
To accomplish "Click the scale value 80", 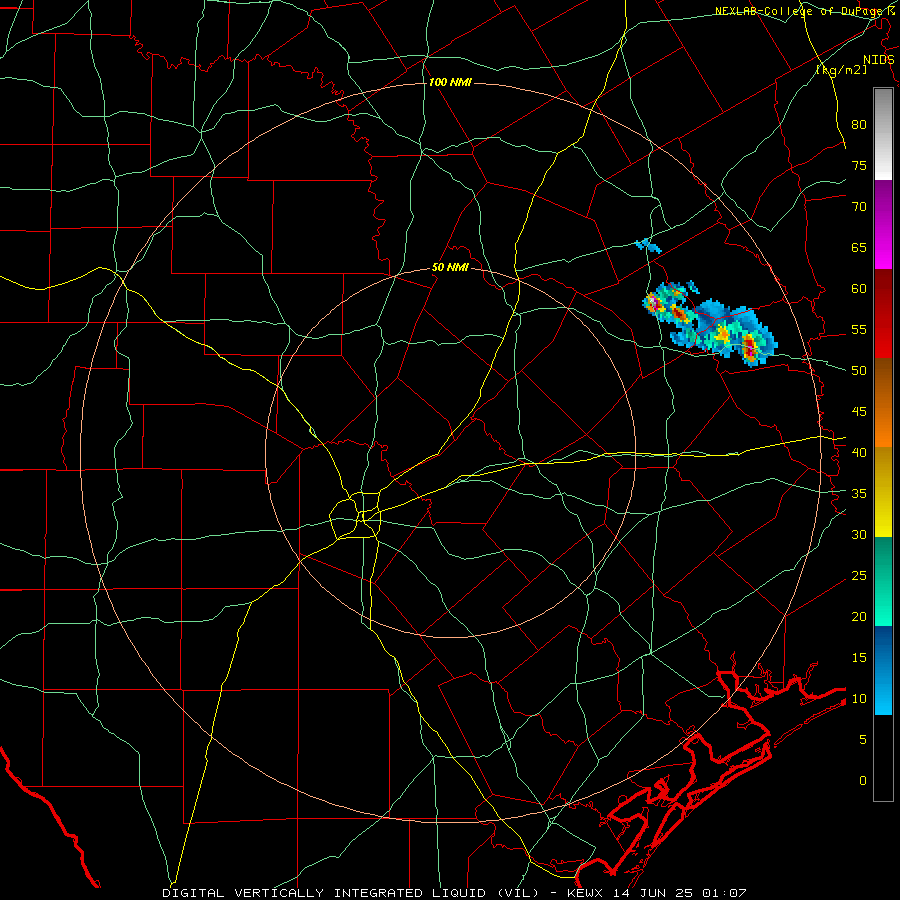I will click(x=859, y=125).
